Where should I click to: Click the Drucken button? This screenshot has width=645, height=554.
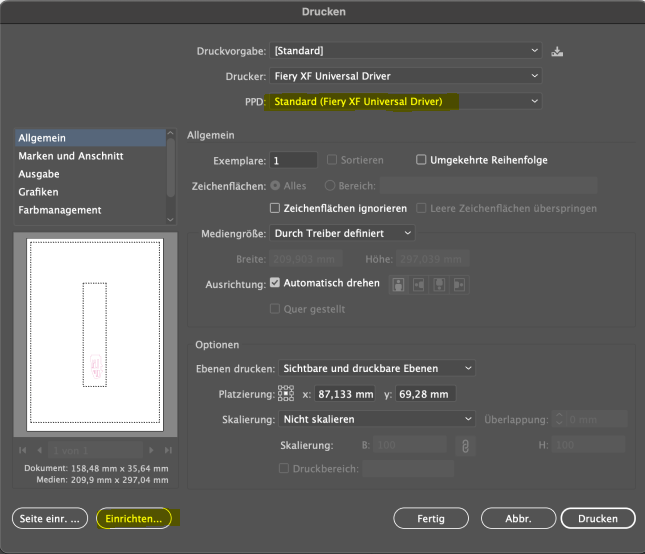pos(598,518)
